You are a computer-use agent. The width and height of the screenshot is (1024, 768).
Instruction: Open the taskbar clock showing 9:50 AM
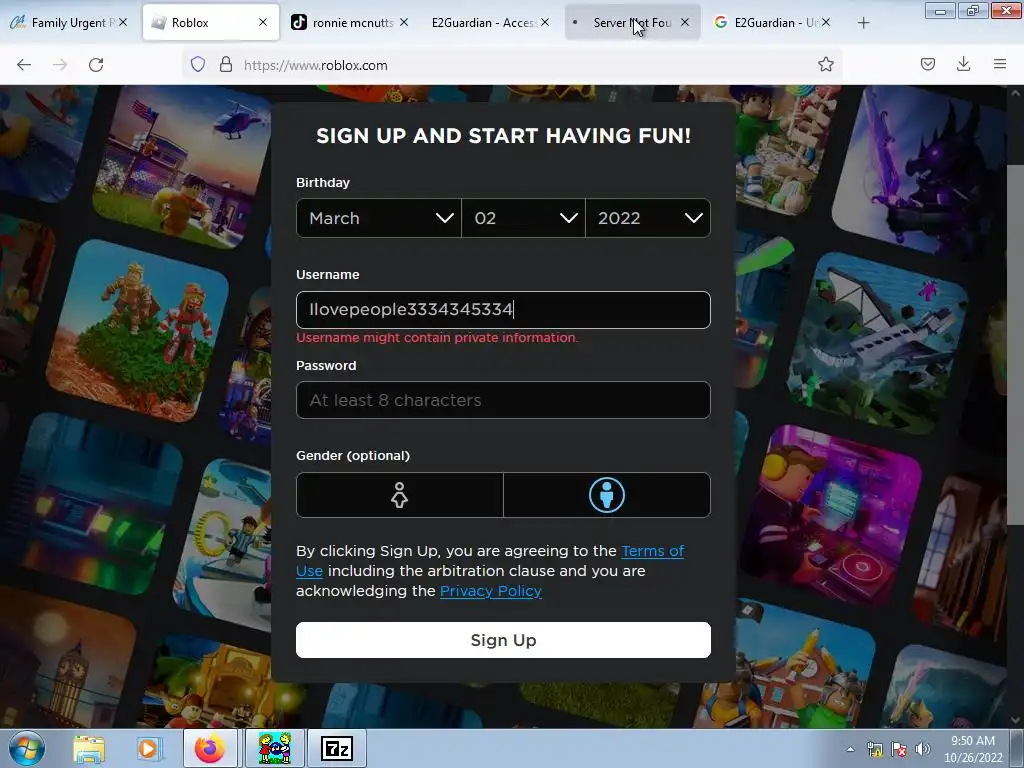(973, 749)
